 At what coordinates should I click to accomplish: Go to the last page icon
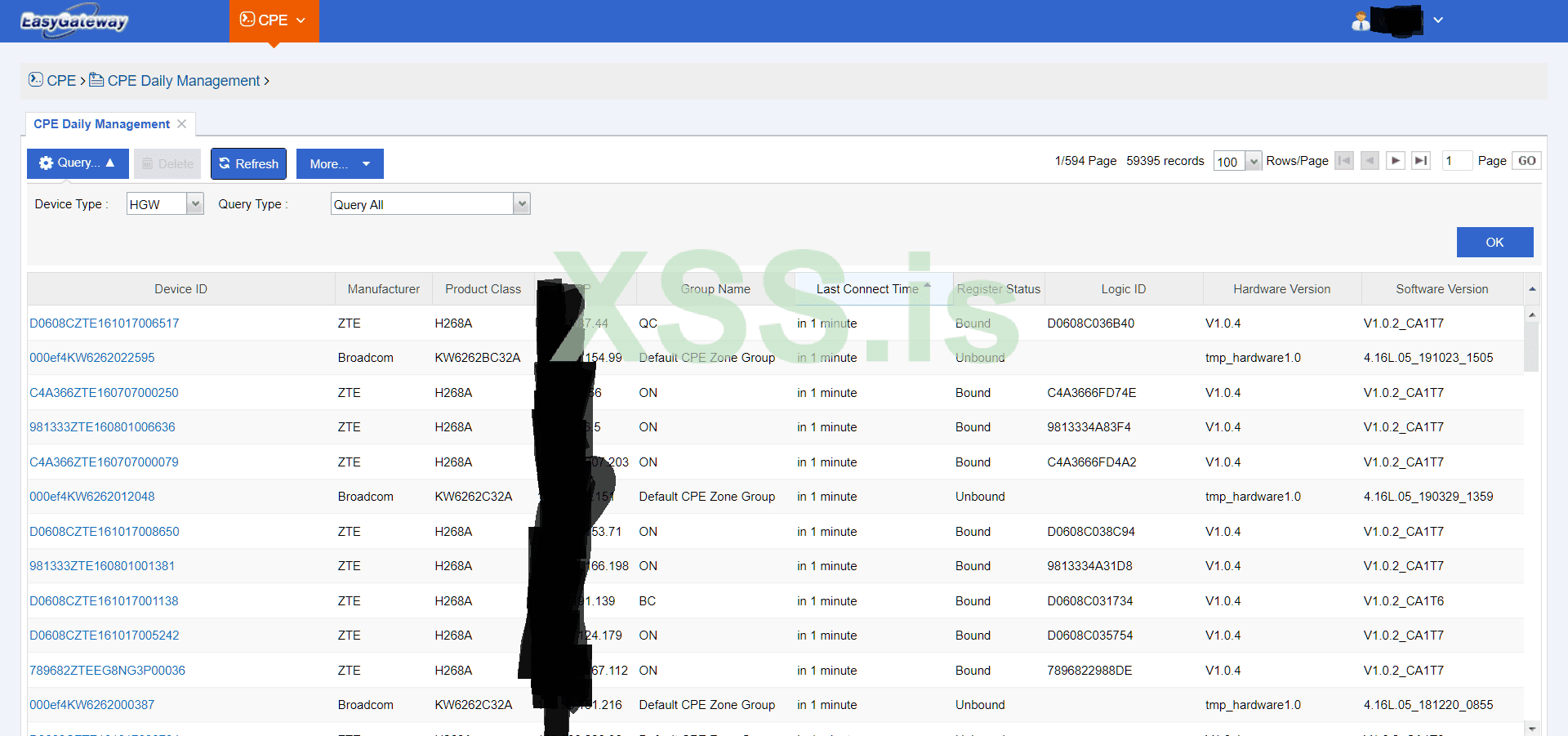point(1421,161)
